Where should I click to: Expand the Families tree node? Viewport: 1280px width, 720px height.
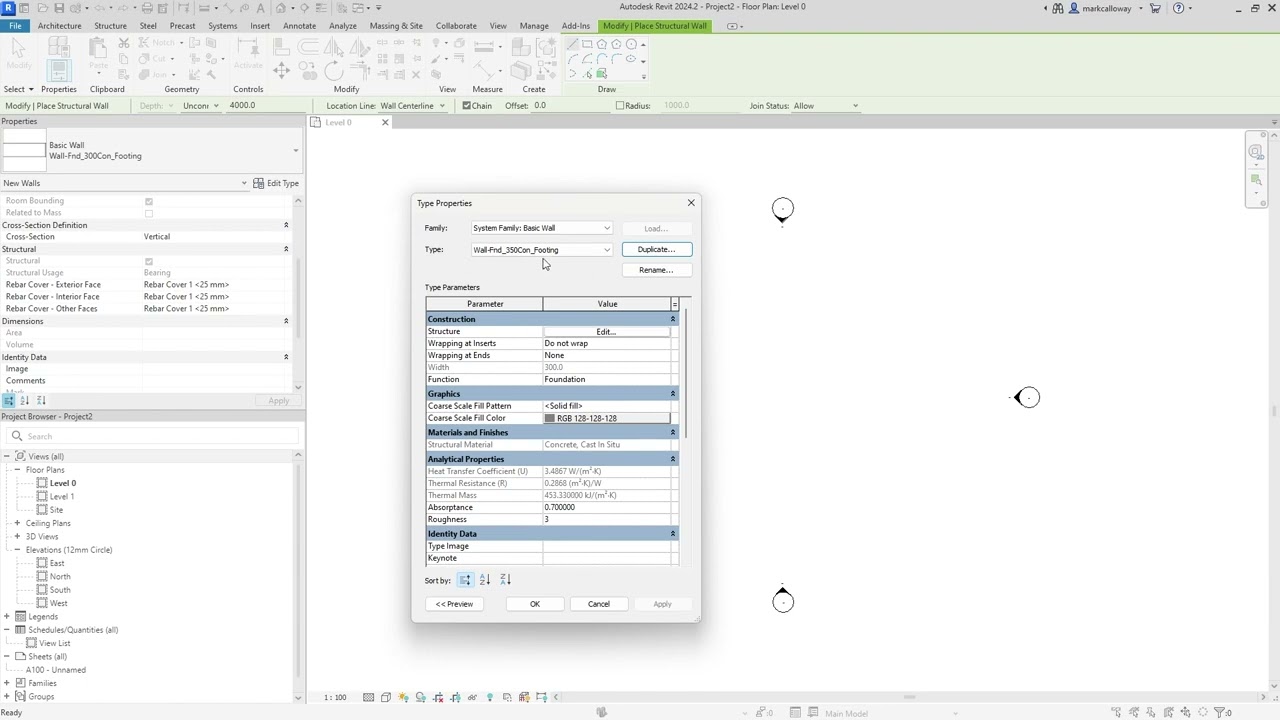click(x=7, y=683)
